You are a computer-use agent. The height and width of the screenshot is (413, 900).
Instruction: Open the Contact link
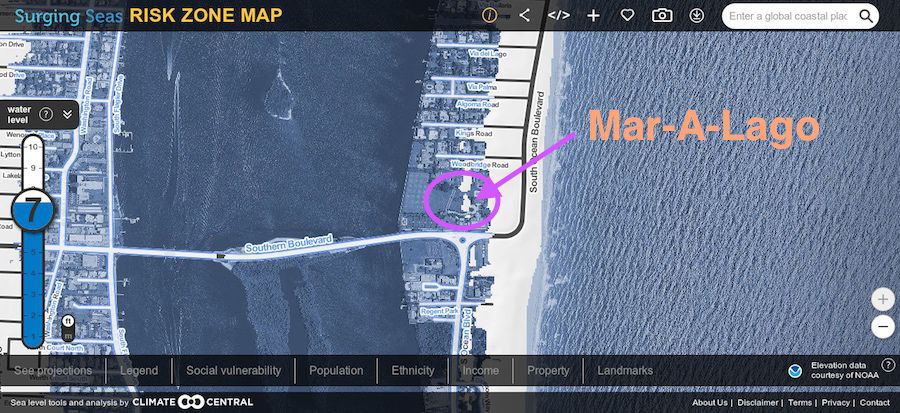(x=874, y=403)
